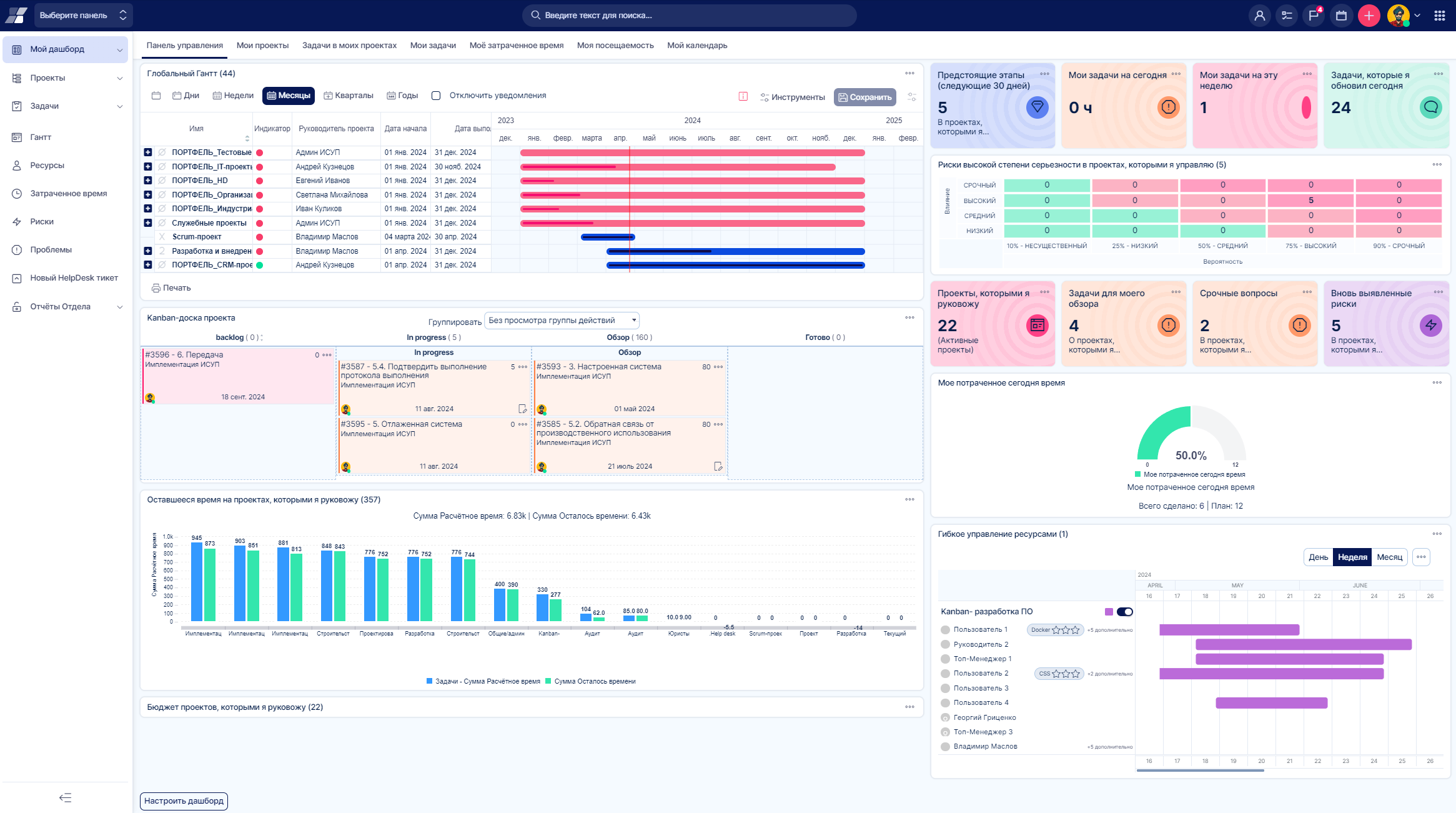Switch Gantt scale to Кварталы

pyautogui.click(x=349, y=96)
